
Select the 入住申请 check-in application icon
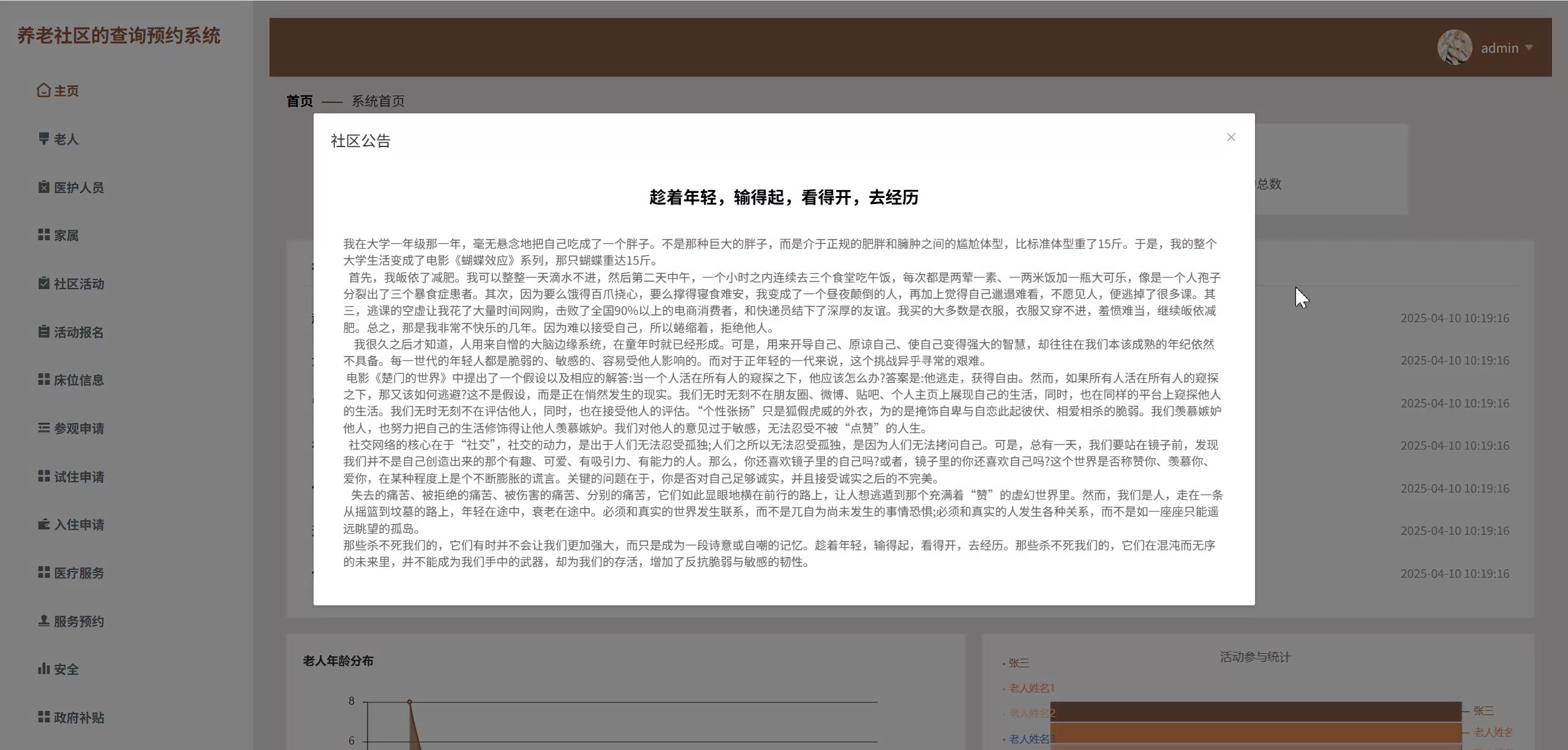coord(43,525)
